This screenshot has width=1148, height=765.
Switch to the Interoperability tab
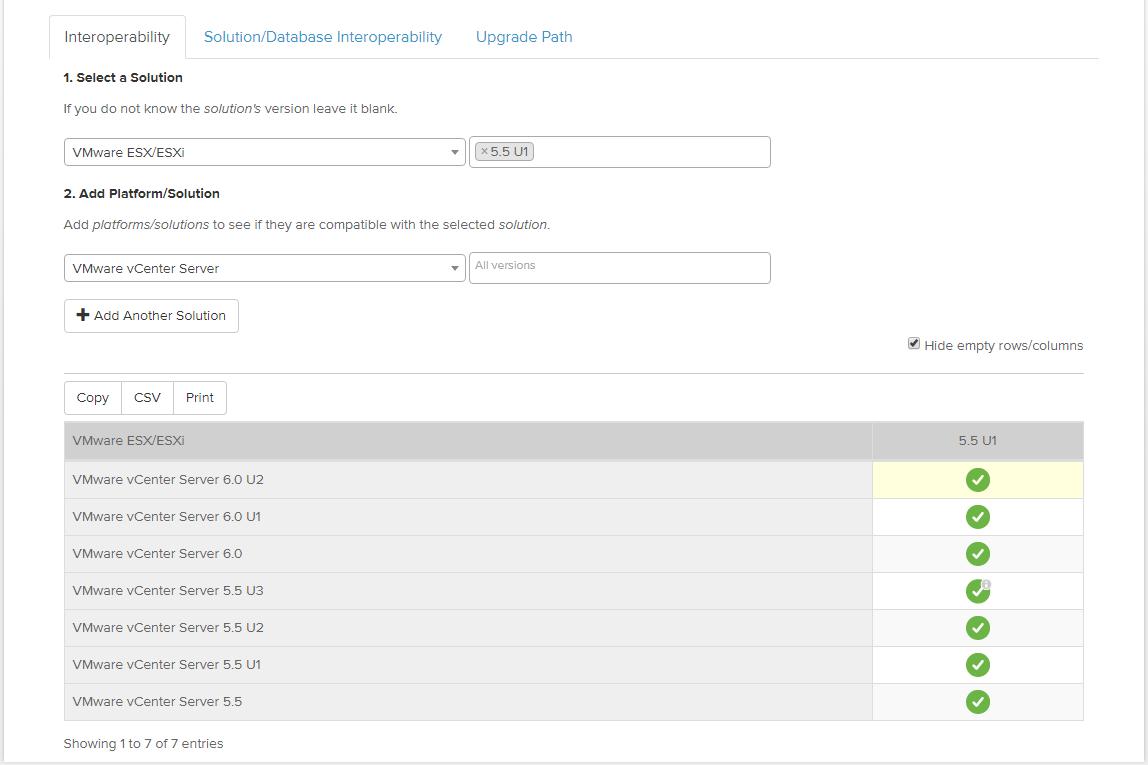coord(117,37)
